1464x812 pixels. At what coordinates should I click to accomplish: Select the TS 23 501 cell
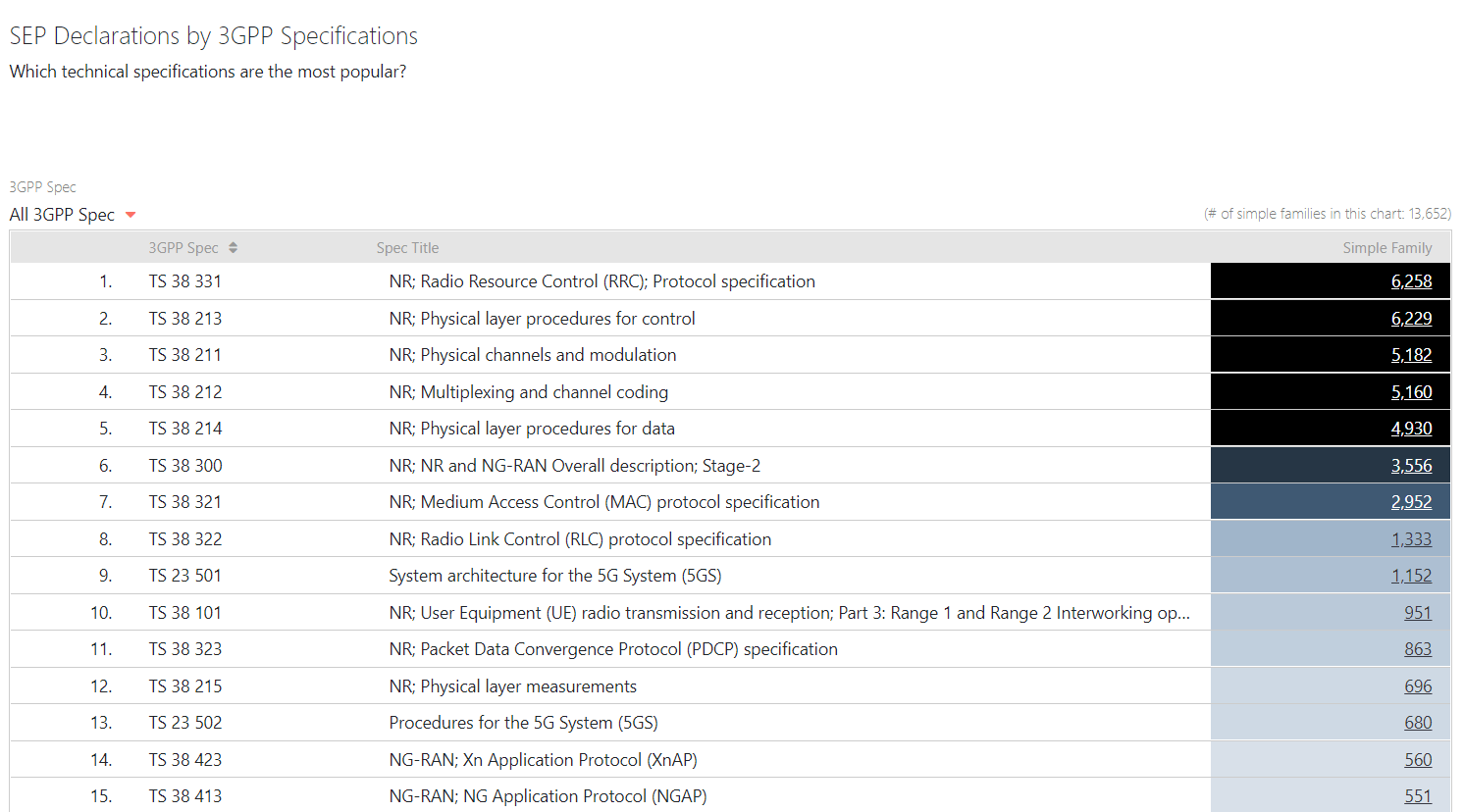(x=185, y=576)
